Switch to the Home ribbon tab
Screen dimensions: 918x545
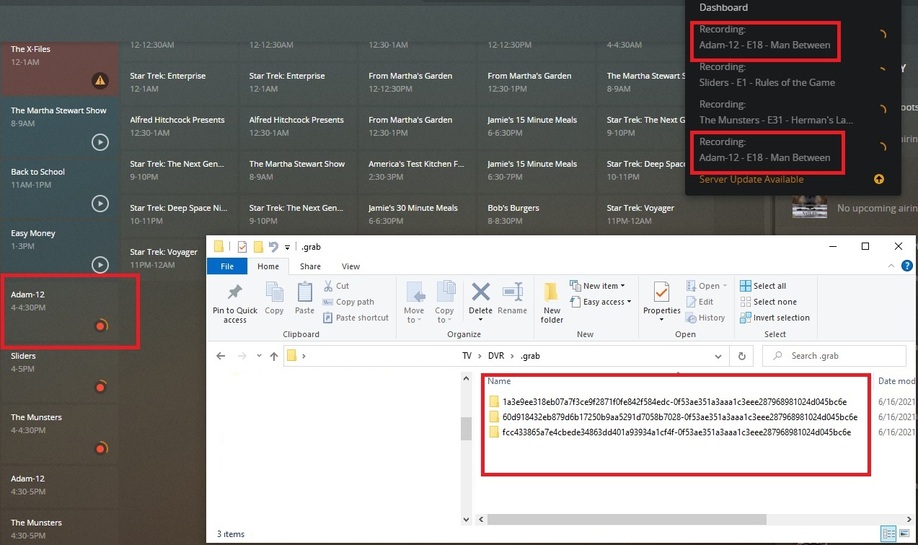point(268,266)
